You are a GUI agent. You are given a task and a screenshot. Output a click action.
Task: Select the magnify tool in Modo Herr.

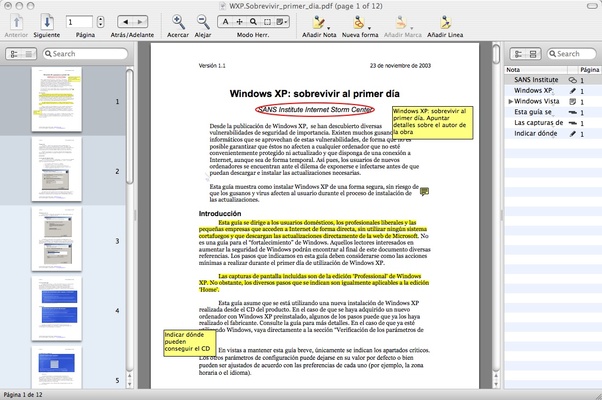coord(253,22)
